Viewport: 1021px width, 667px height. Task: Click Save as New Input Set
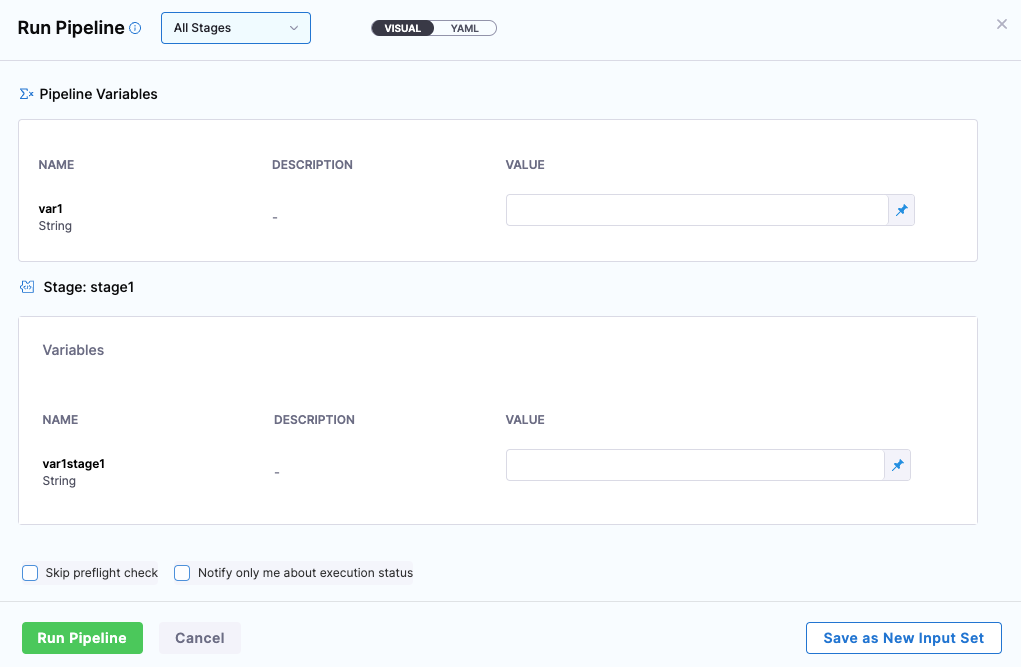(903, 638)
